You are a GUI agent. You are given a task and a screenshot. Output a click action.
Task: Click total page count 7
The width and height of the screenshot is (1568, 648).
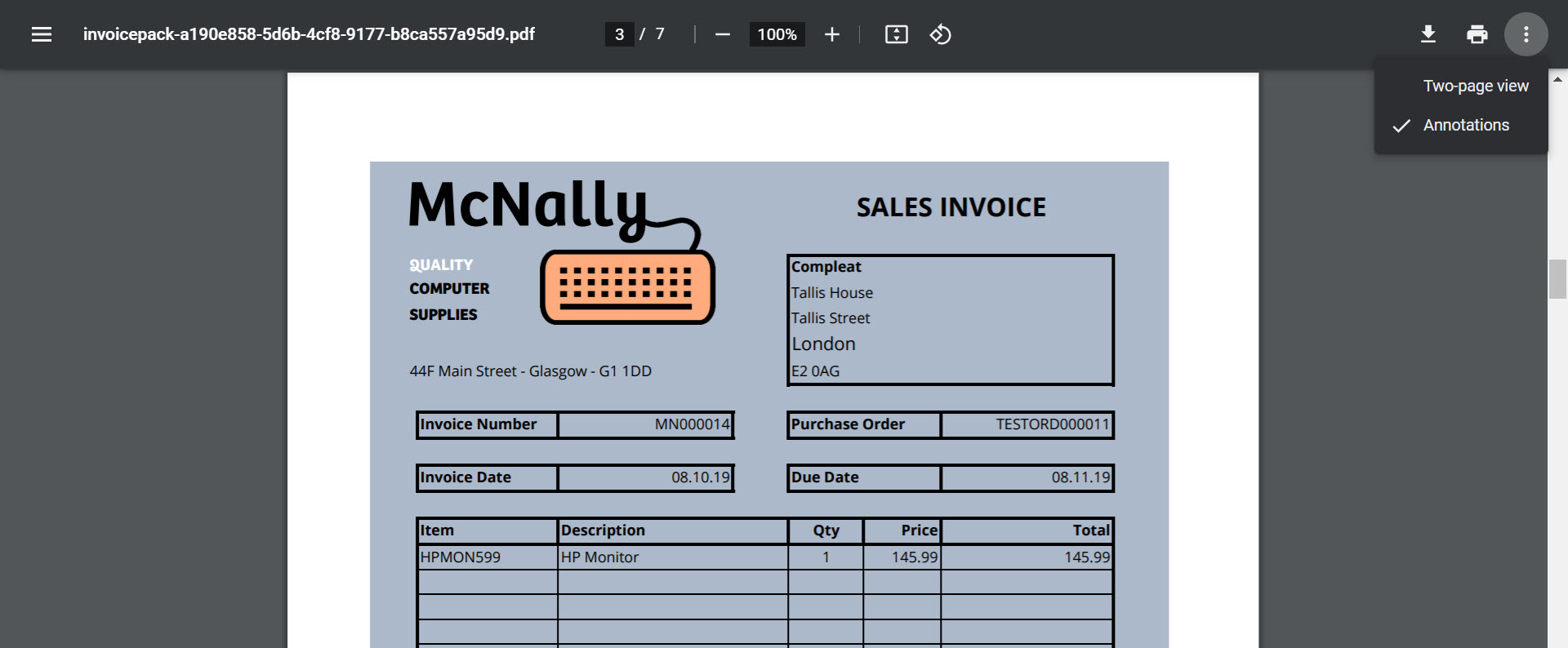pyautogui.click(x=660, y=34)
